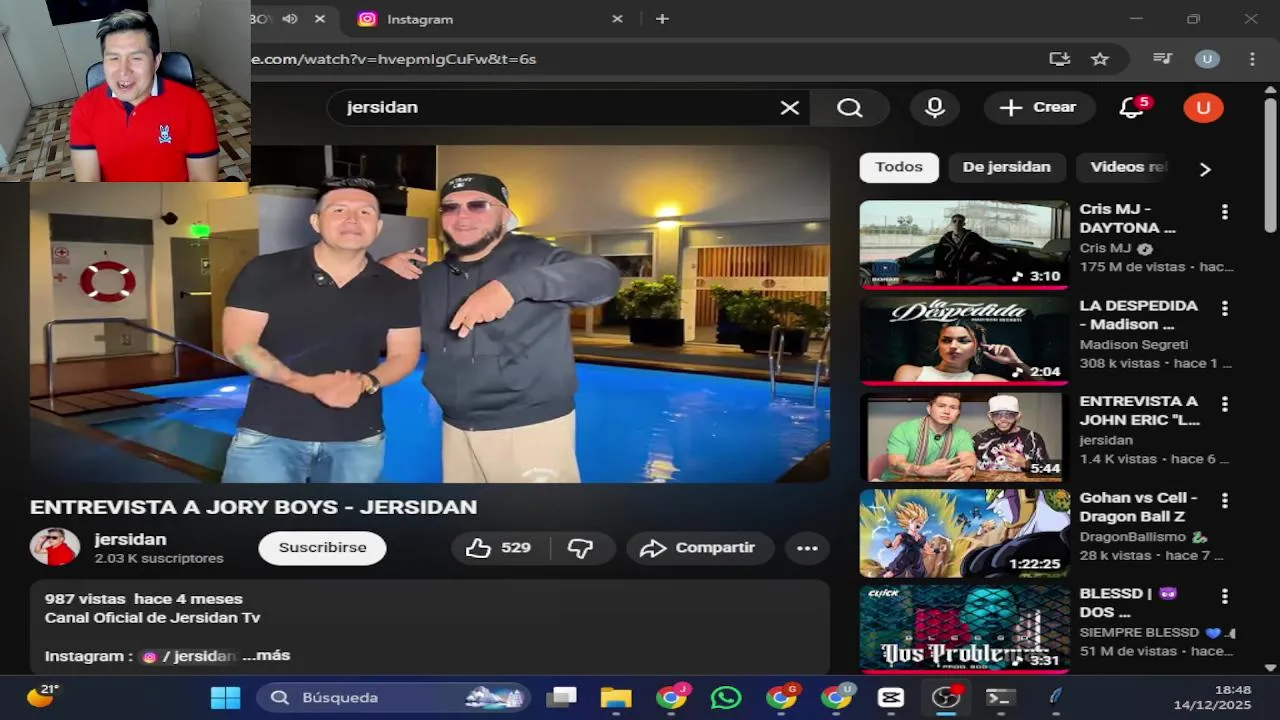This screenshot has height=720, width=1280.
Task: Click the DragonBallismo channel name
Action: [x=1134, y=536]
